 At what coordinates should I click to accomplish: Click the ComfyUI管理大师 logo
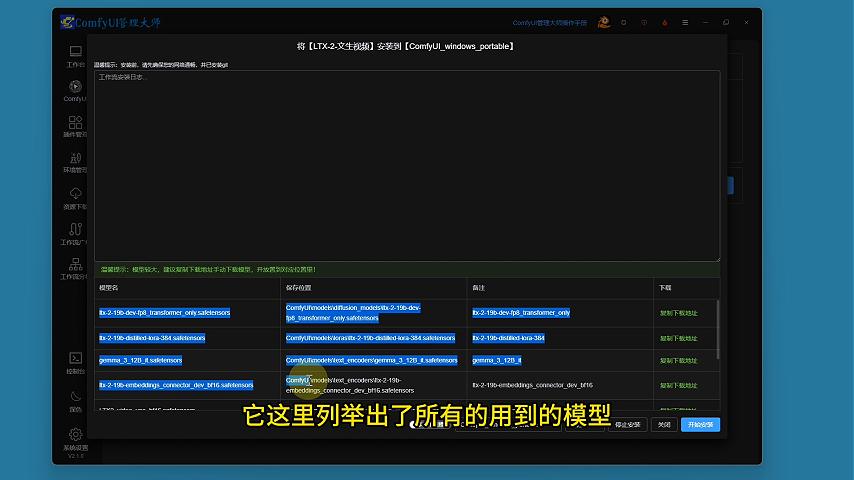(111, 22)
